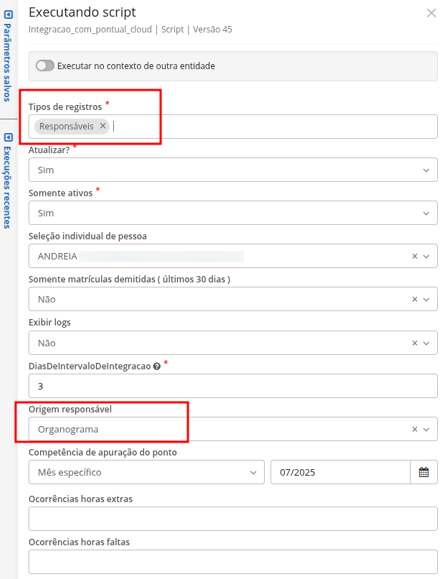
Task: Open the Origem responsável dropdown chevron
Action: click(426, 429)
